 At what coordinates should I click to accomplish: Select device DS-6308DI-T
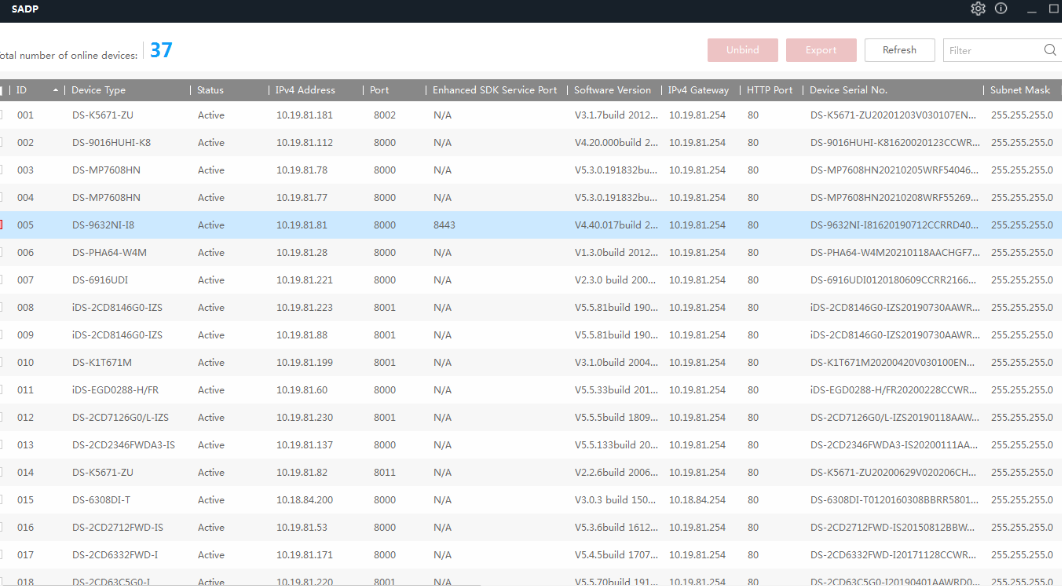[x=101, y=500]
